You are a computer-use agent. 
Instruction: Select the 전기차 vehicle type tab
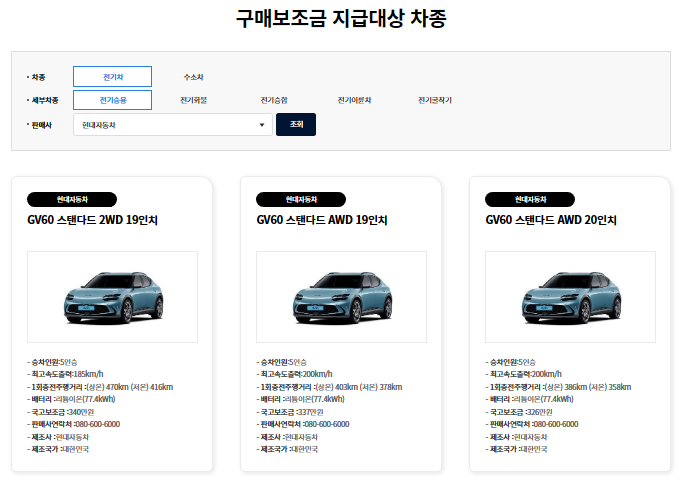coord(112,77)
